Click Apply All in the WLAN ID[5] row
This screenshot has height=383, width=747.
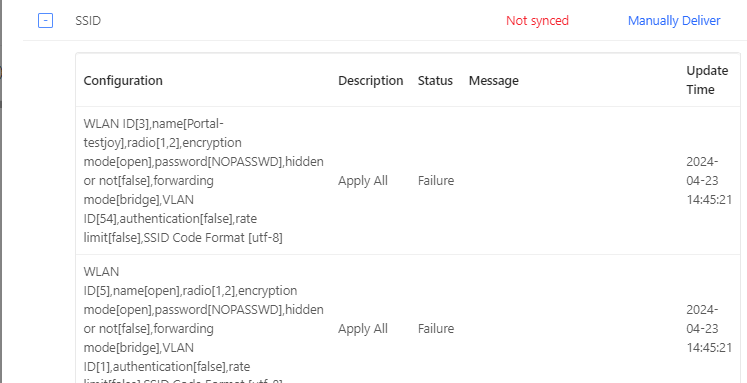pos(363,328)
